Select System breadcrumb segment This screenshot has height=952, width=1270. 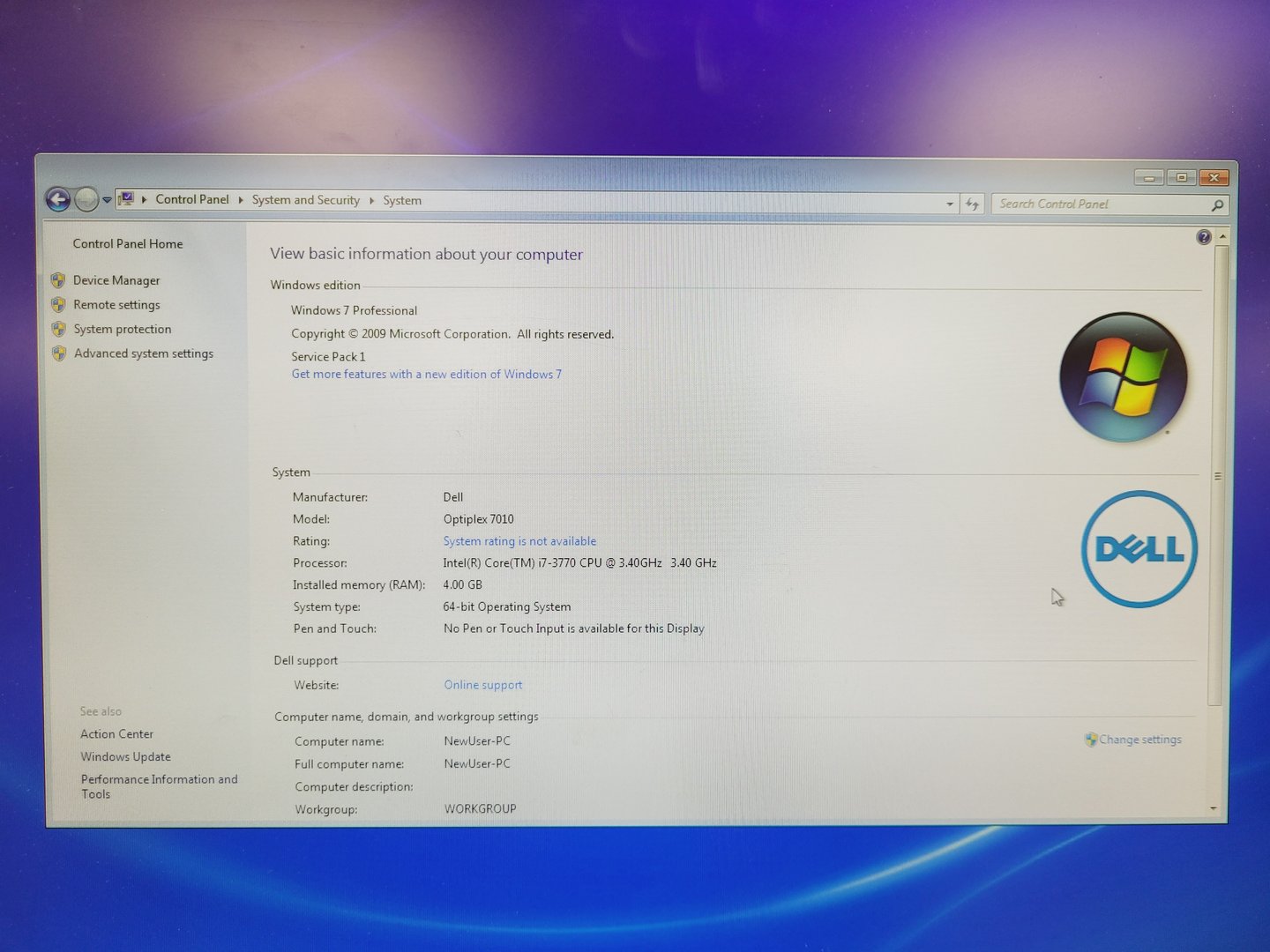[402, 200]
